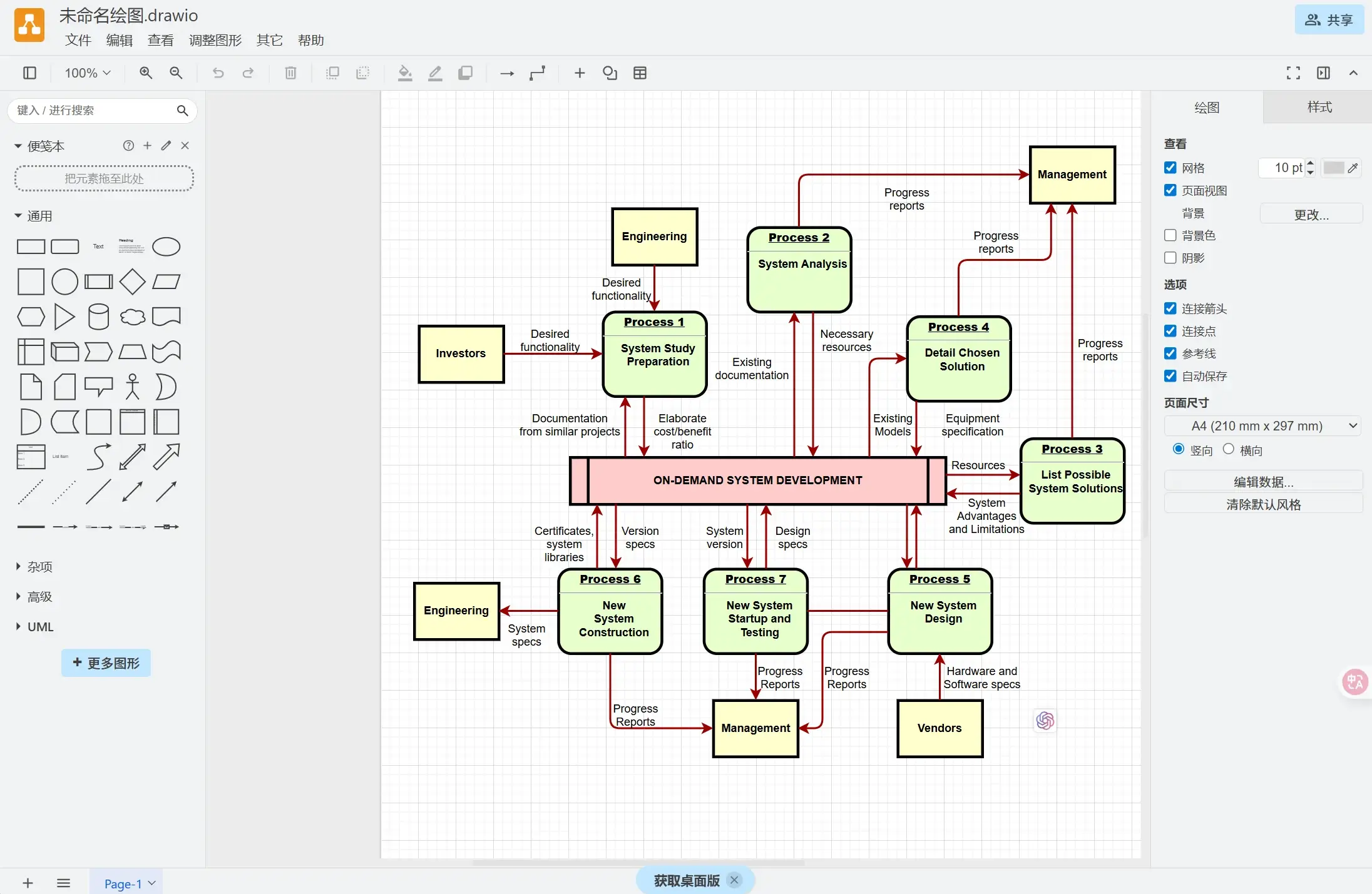Click the send to back icon
Screen dimensions: 1372x894
pos(362,73)
